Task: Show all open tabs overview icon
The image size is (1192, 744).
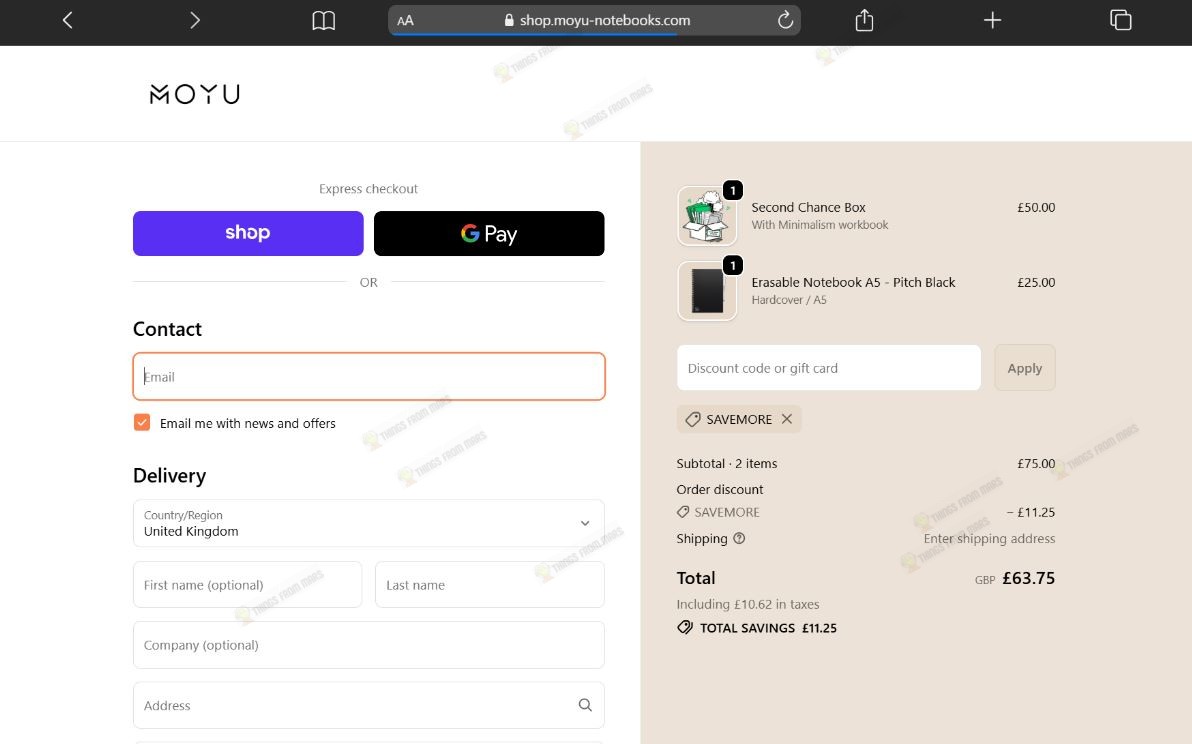Action: (1121, 20)
